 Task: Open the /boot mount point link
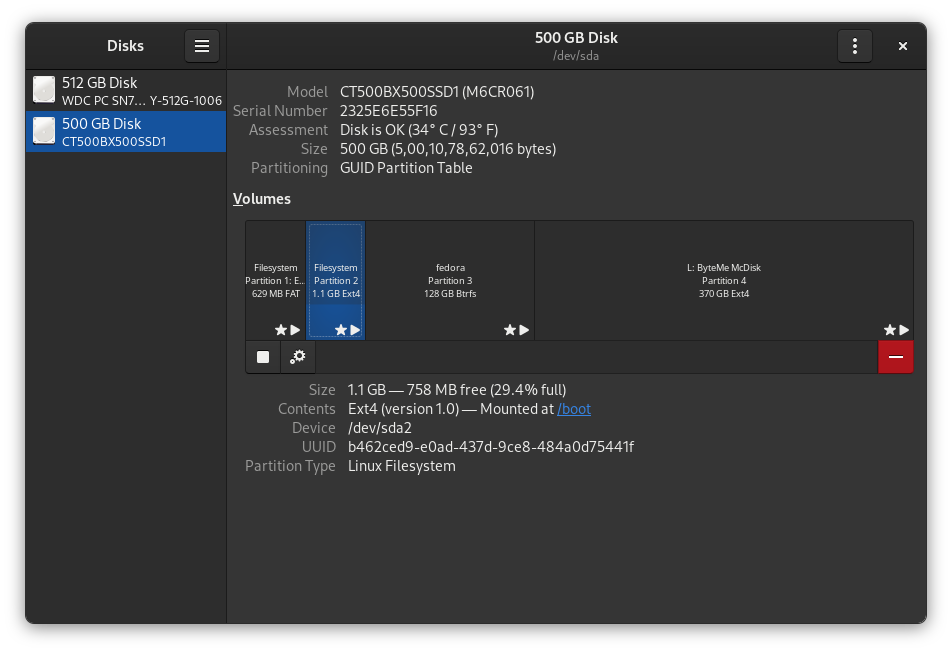coord(574,409)
